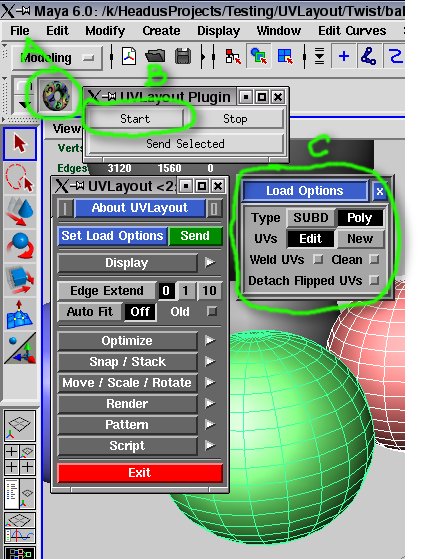Click the blue plus handles icon
422x559 pixels.
344,56
